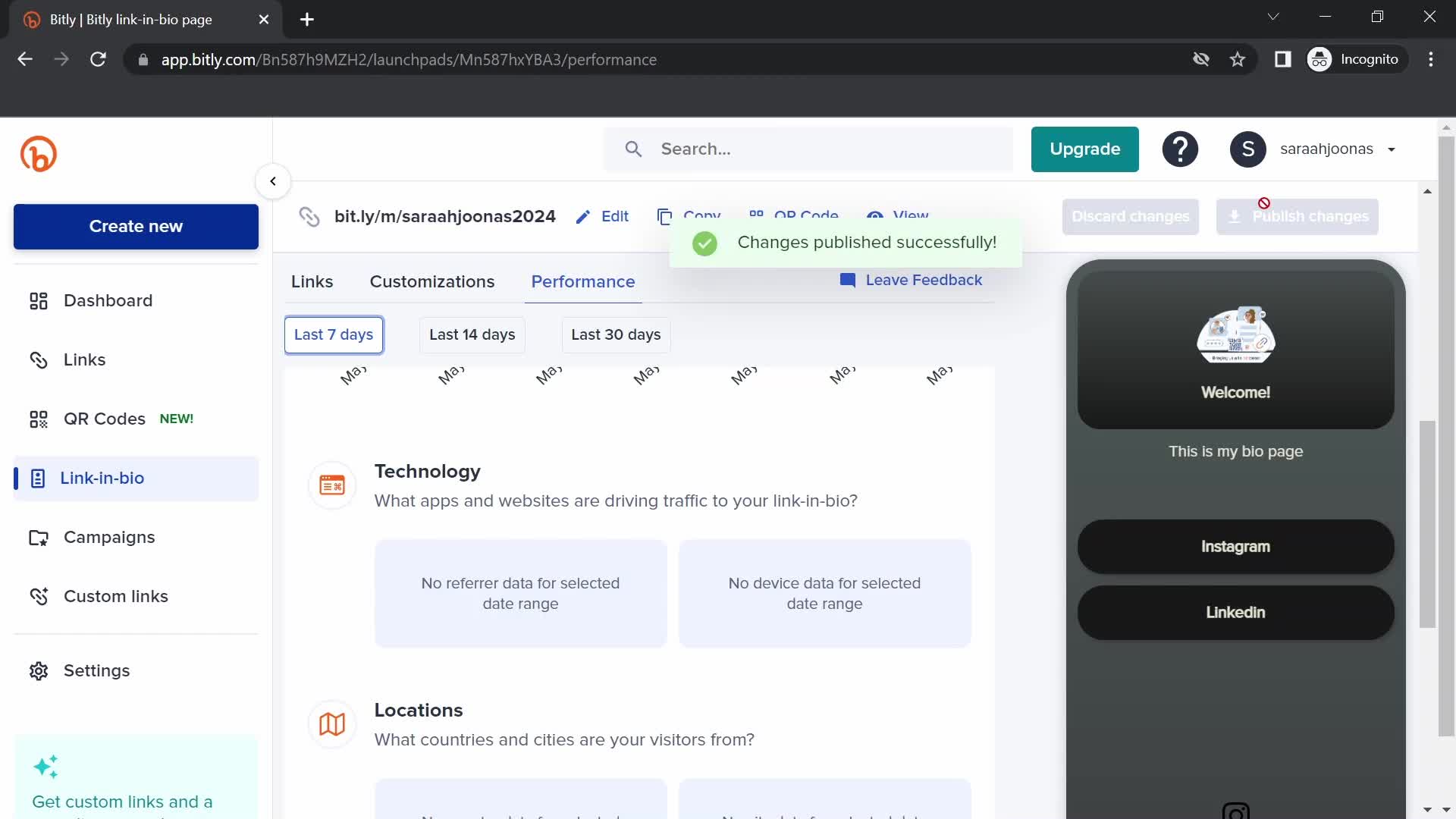Image resolution: width=1456 pixels, height=819 pixels.
Task: Open Custom links page
Action: [x=136, y=597]
